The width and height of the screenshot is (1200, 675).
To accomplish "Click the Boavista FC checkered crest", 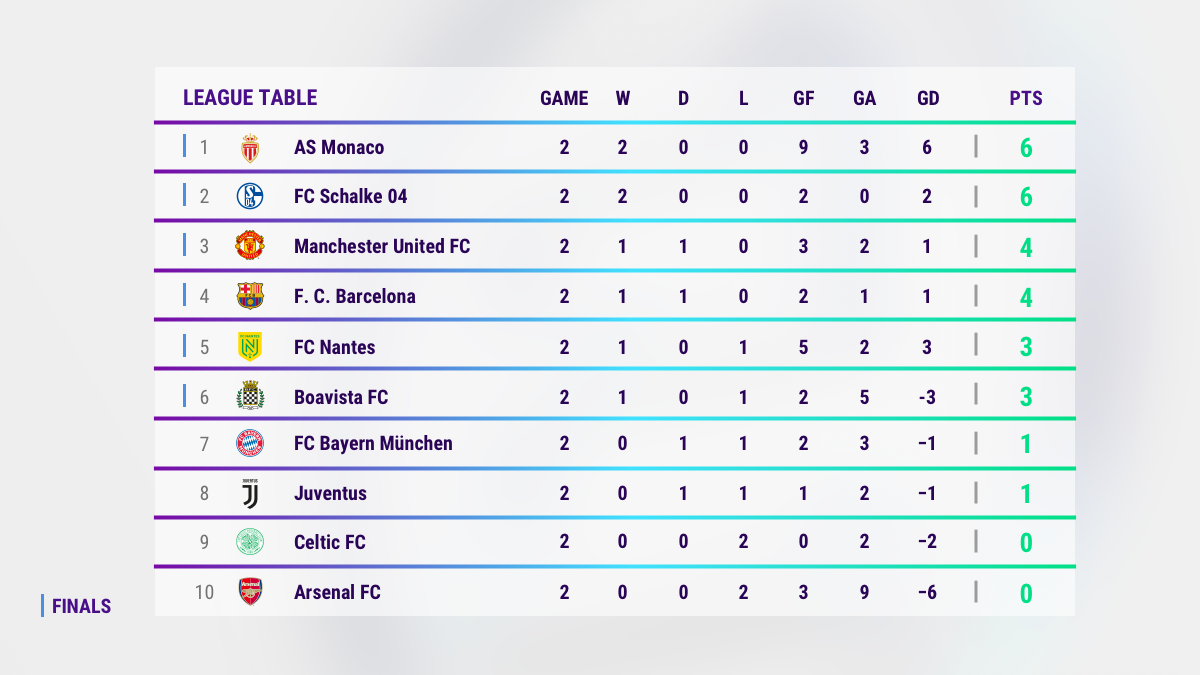I will (250, 396).
